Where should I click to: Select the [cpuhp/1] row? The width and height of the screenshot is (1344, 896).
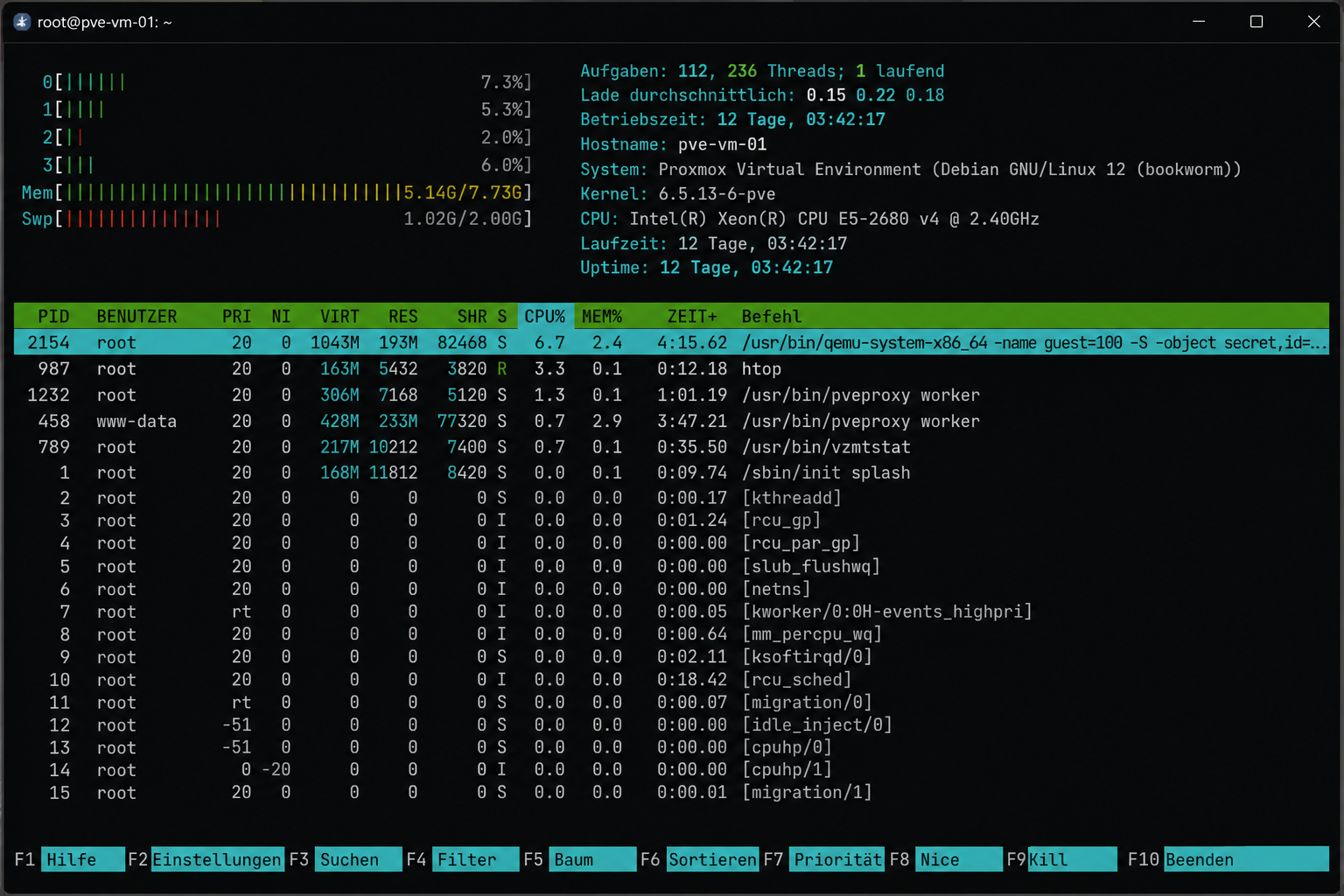pyautogui.click(x=671, y=769)
